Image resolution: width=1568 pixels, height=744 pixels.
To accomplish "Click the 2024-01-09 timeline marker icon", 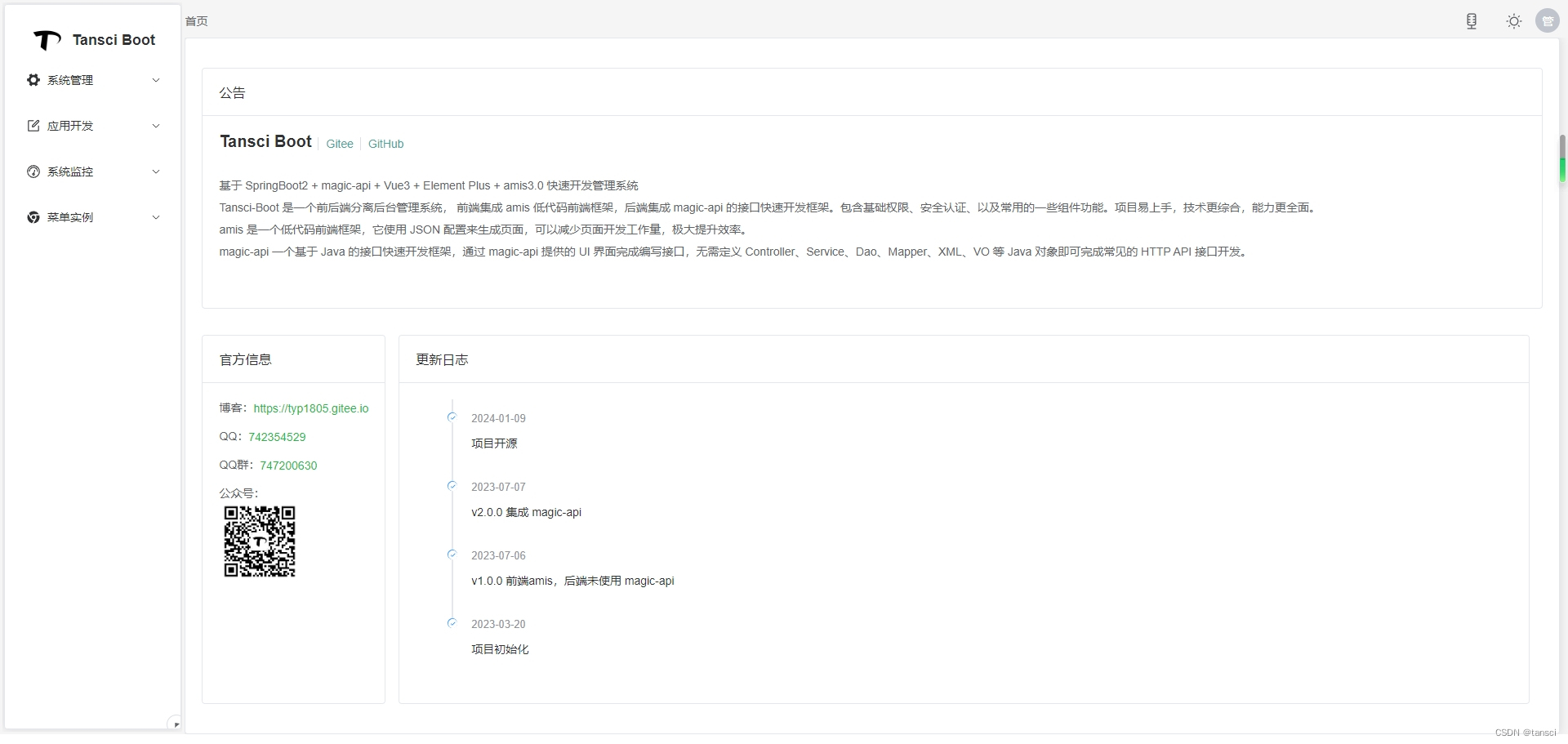I will point(452,417).
